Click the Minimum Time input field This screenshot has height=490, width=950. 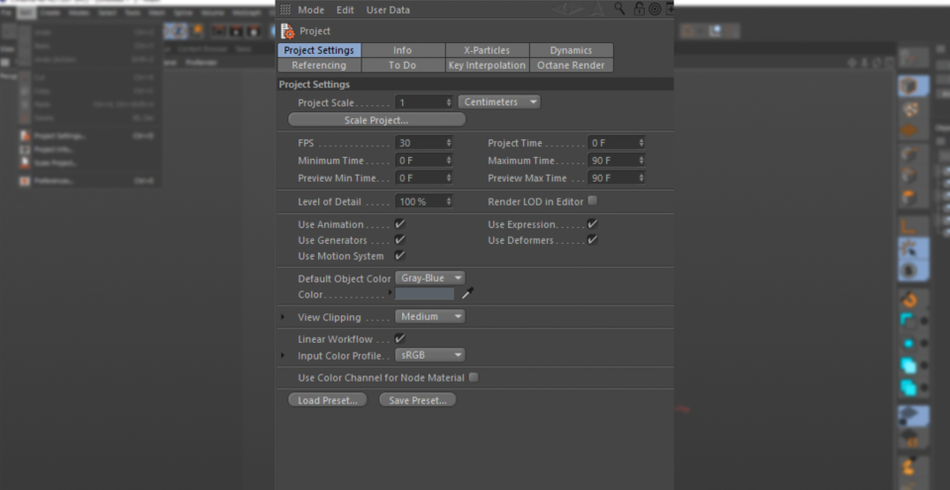point(424,161)
